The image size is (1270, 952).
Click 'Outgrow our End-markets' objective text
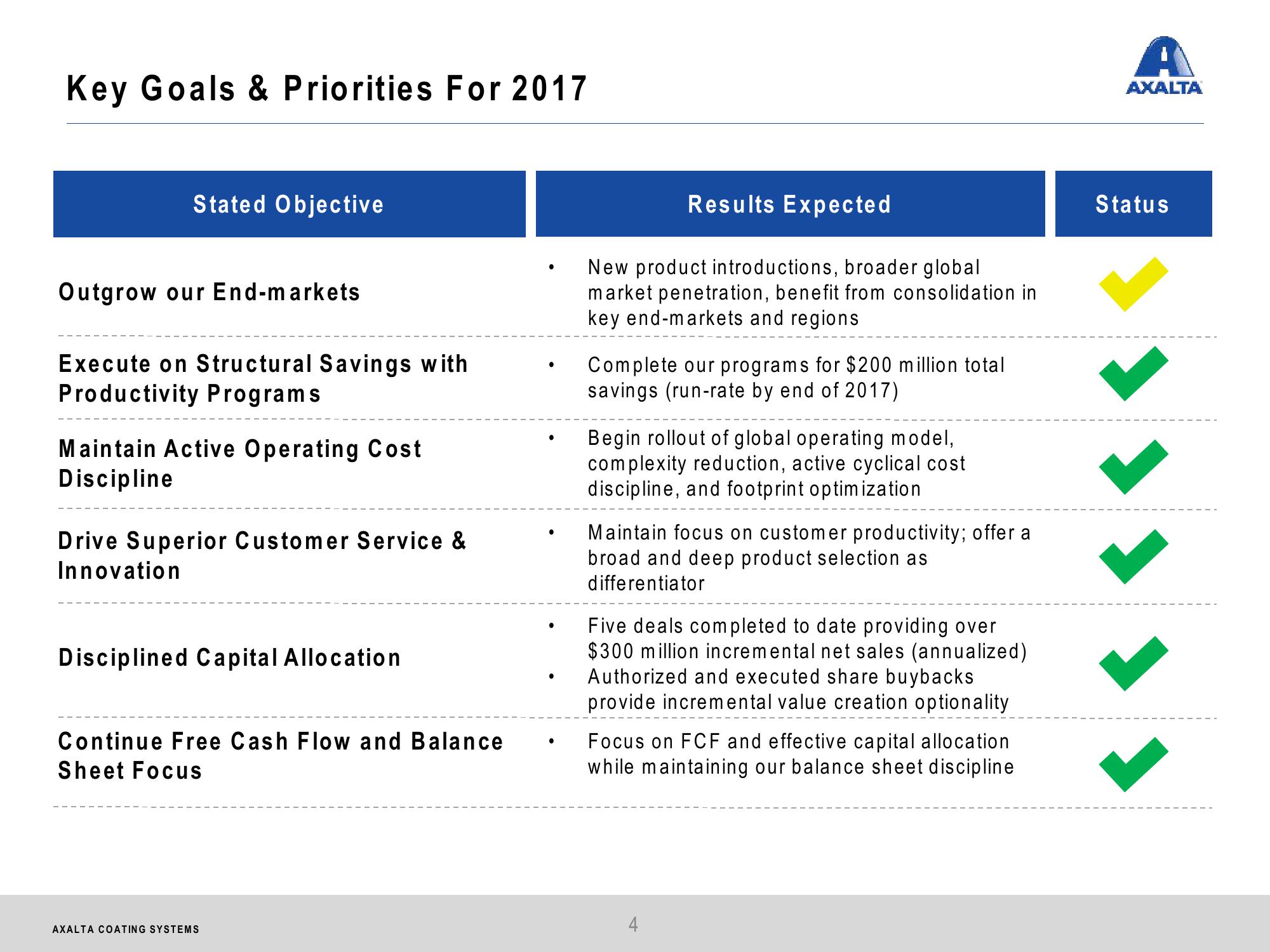point(210,292)
